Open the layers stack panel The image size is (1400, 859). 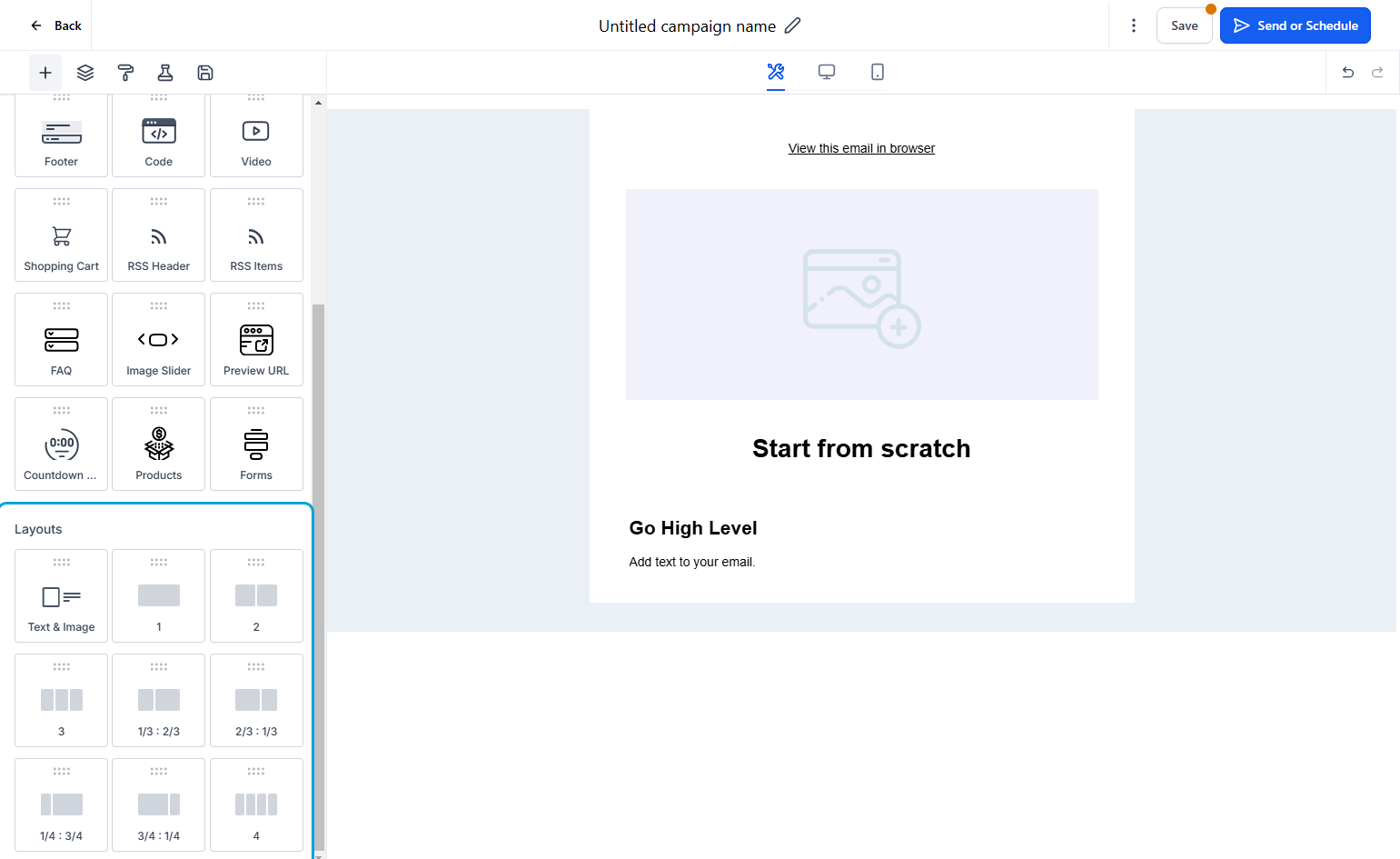tap(85, 73)
